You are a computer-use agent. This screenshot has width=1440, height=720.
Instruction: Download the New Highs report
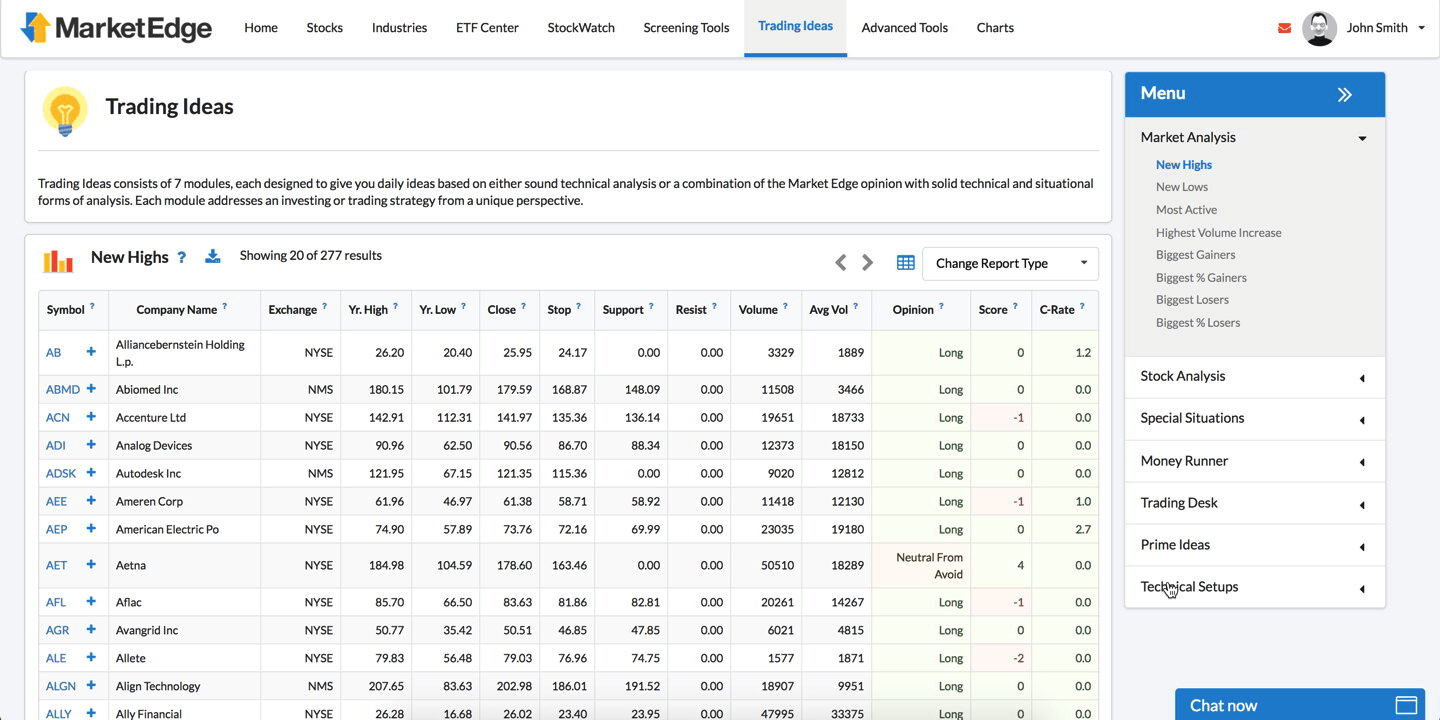212,256
